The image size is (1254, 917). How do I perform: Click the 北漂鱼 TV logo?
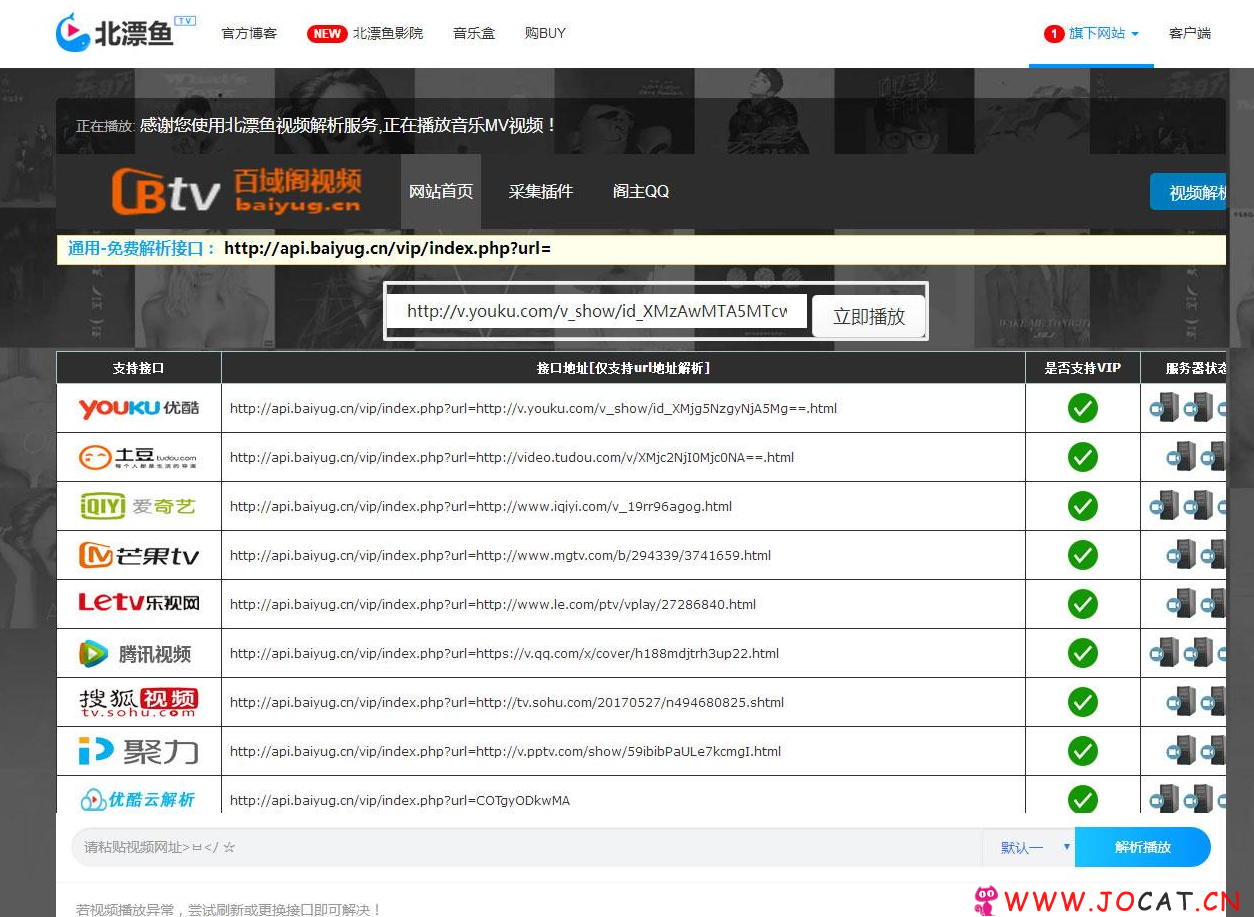125,33
